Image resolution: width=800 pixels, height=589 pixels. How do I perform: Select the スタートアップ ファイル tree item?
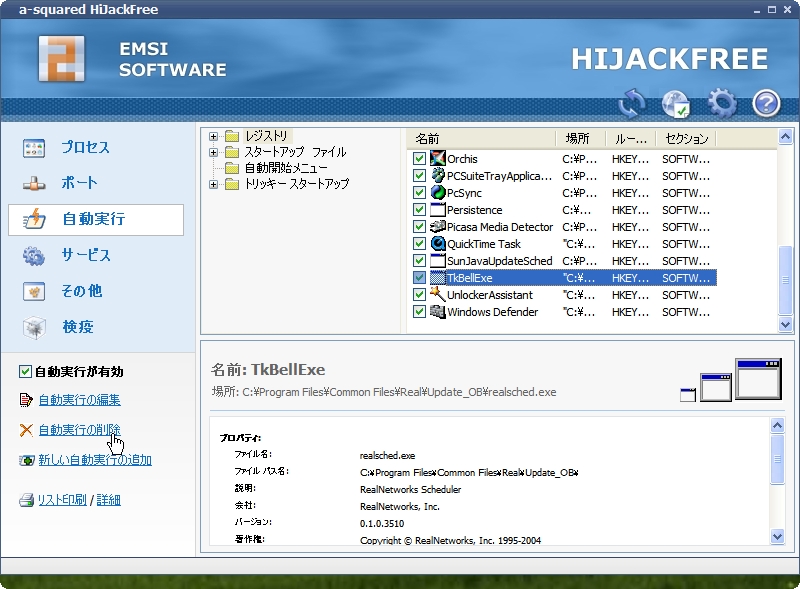(x=295, y=152)
